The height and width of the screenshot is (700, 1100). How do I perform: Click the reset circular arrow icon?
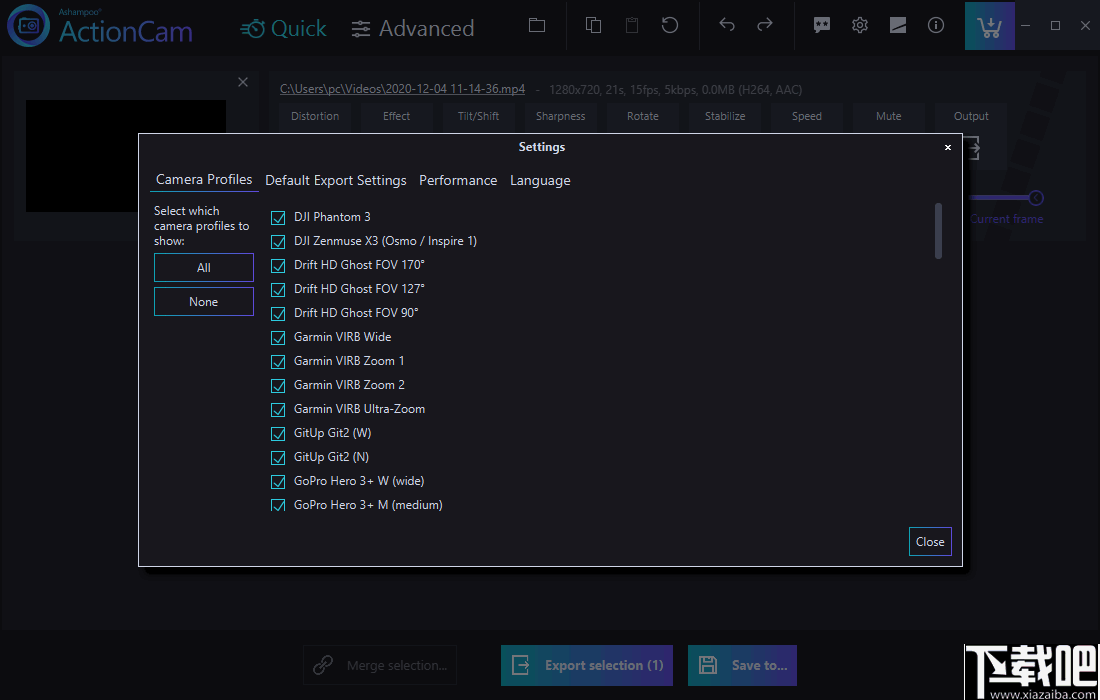[x=670, y=25]
